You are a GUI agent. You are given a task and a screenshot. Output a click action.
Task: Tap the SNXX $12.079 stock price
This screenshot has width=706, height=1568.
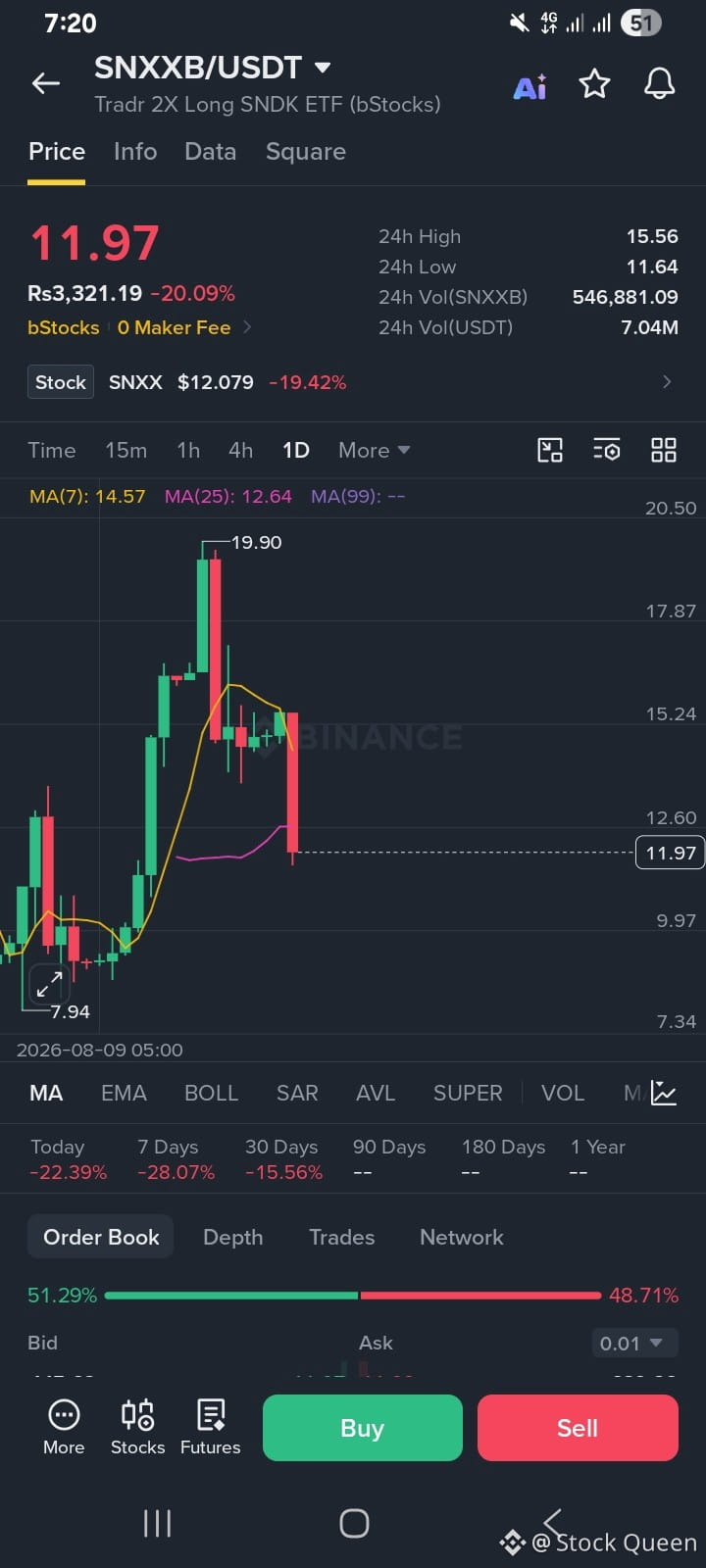(181, 382)
